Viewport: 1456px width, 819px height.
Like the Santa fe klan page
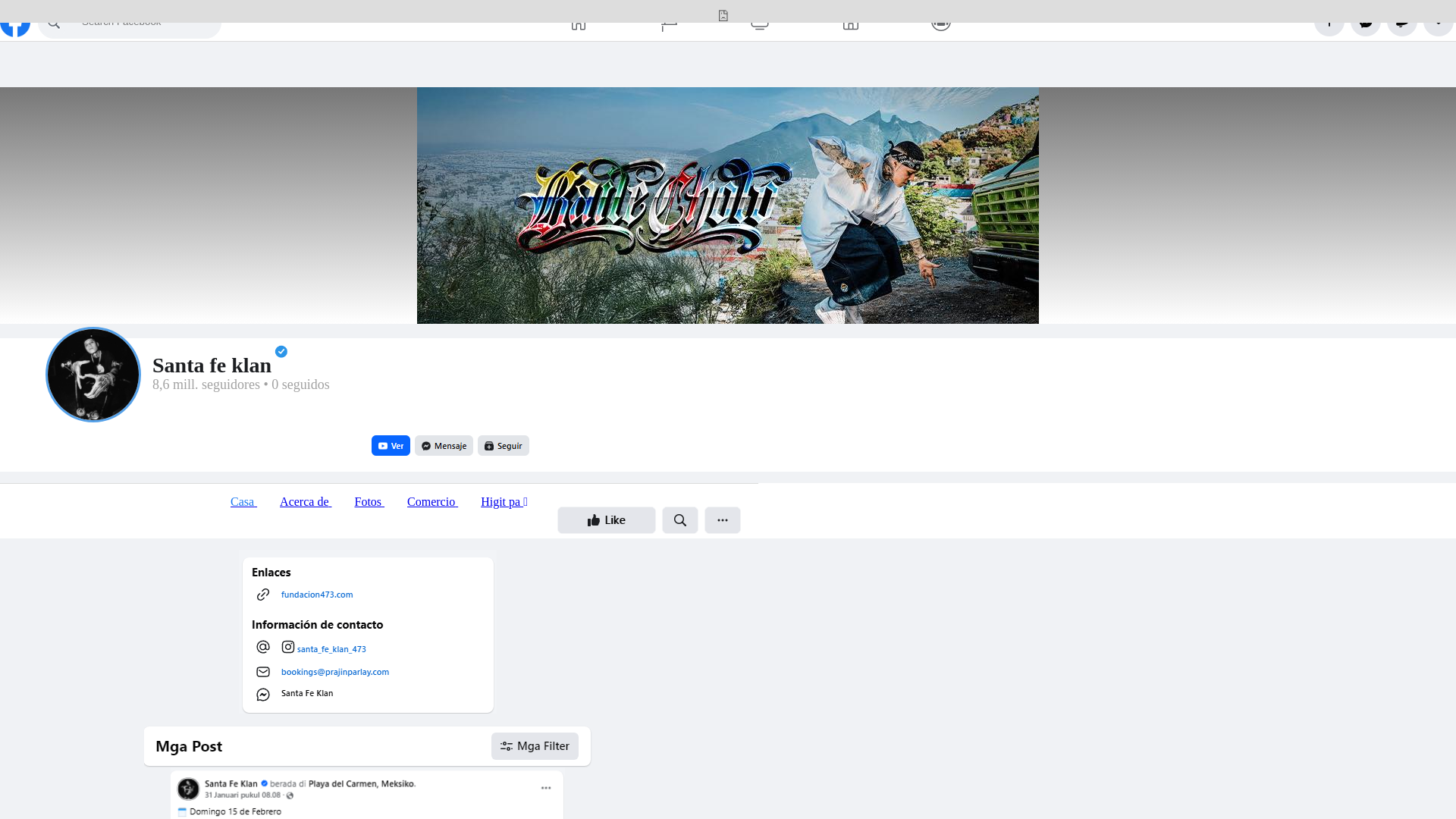pos(607,520)
